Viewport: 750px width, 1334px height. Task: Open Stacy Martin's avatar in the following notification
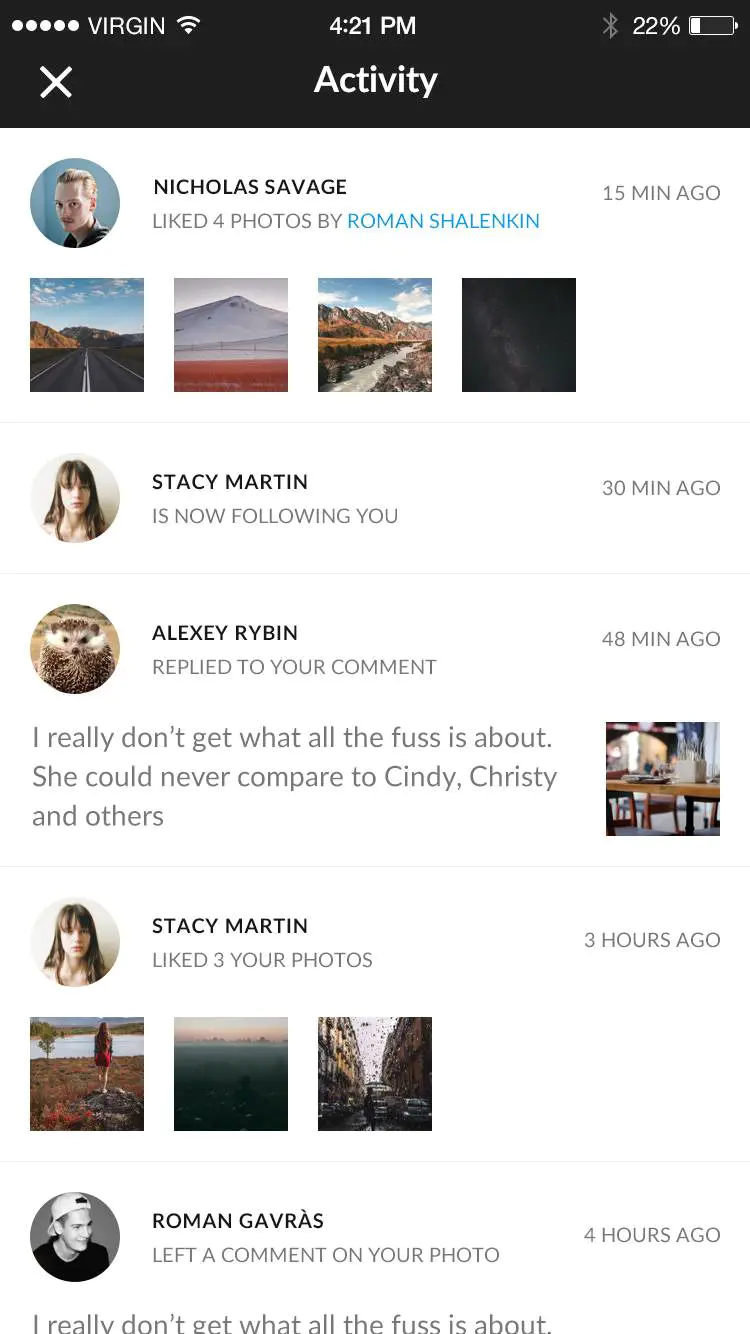75,498
